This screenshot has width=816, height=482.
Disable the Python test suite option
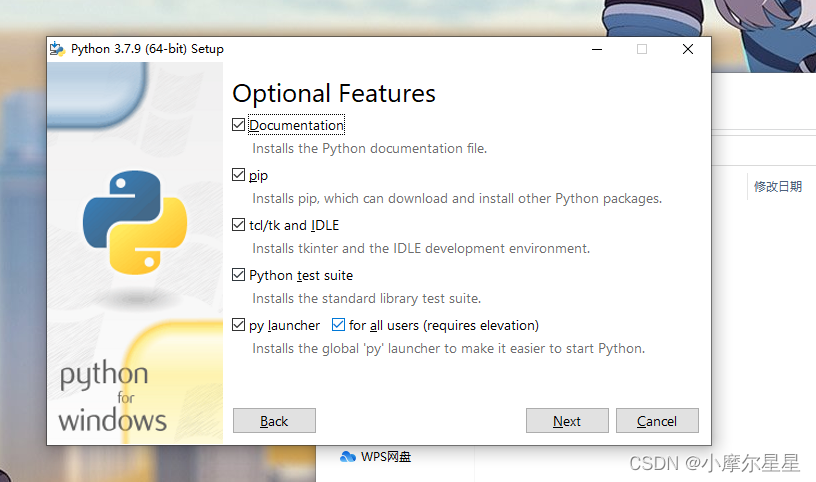(x=238, y=275)
